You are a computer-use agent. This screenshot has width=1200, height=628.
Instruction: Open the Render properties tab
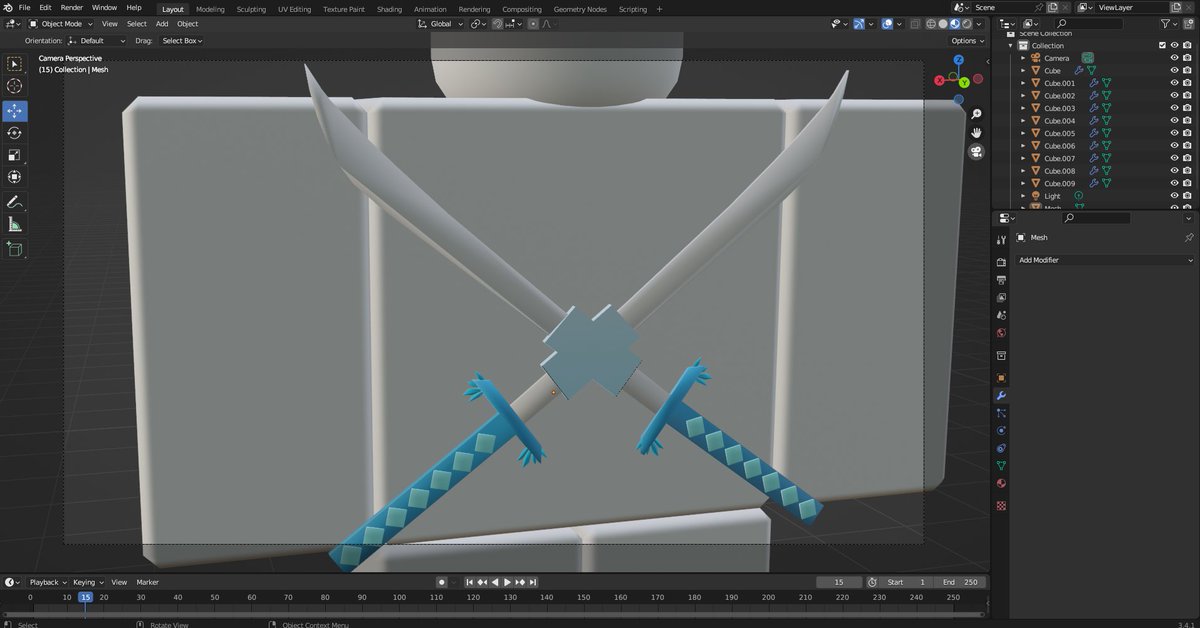coord(1001,263)
